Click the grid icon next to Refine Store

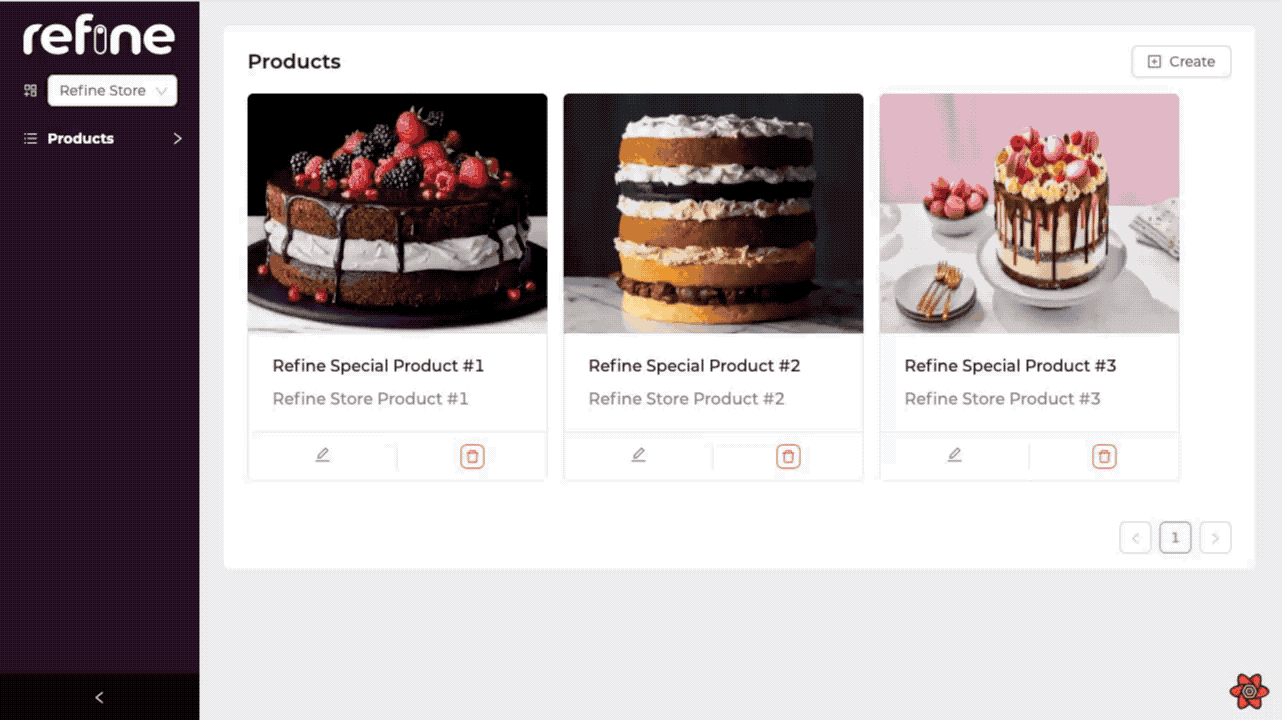click(30, 90)
